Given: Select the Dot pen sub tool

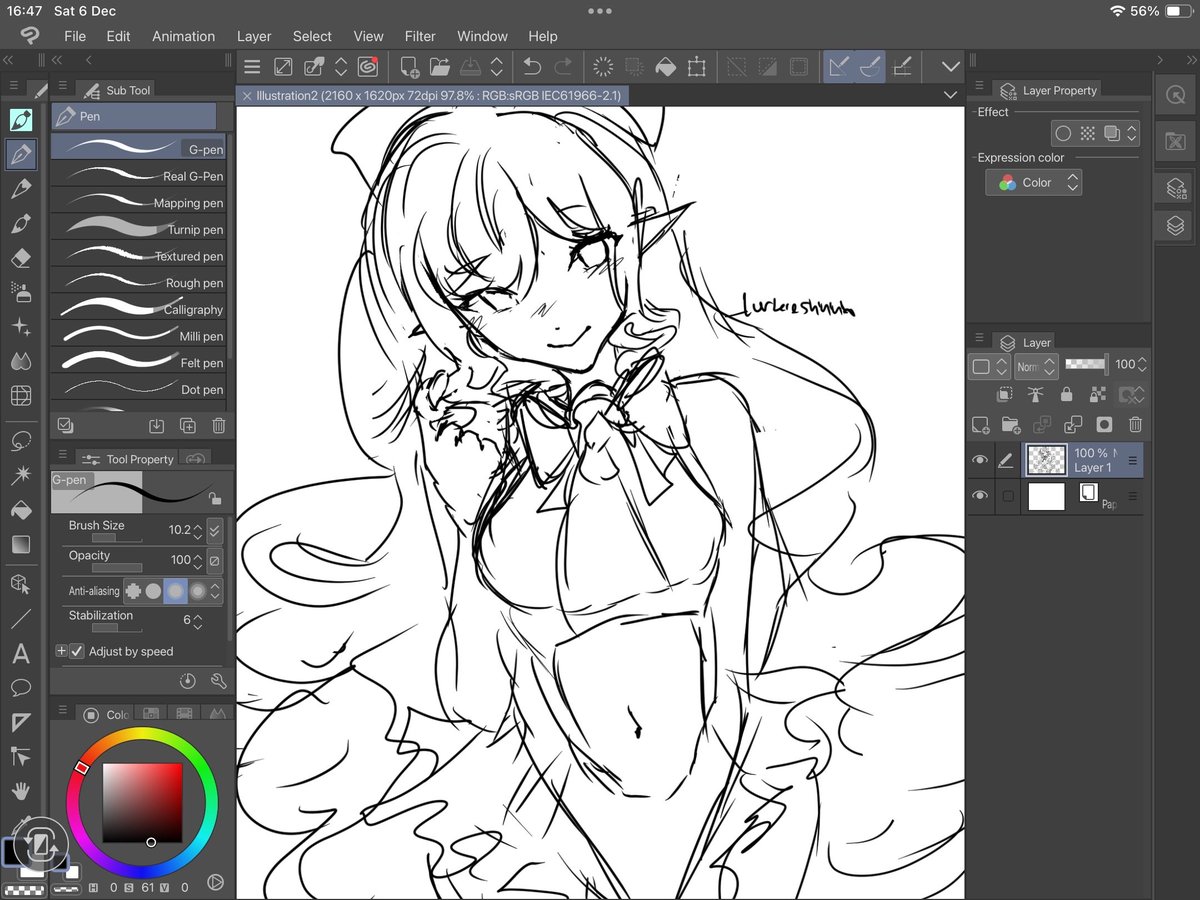Looking at the screenshot, I should tap(139, 389).
